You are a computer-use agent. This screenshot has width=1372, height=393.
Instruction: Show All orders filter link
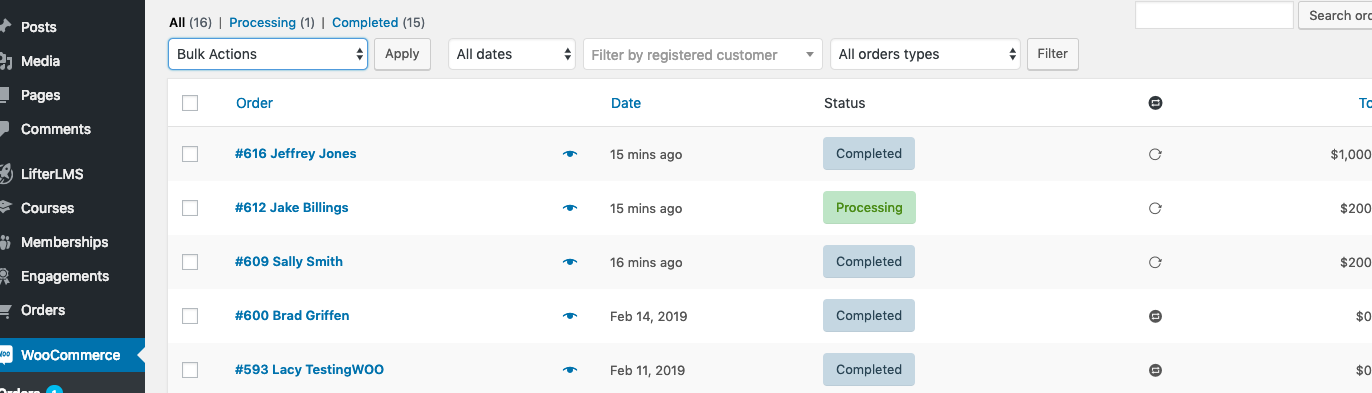pyautogui.click(x=177, y=22)
